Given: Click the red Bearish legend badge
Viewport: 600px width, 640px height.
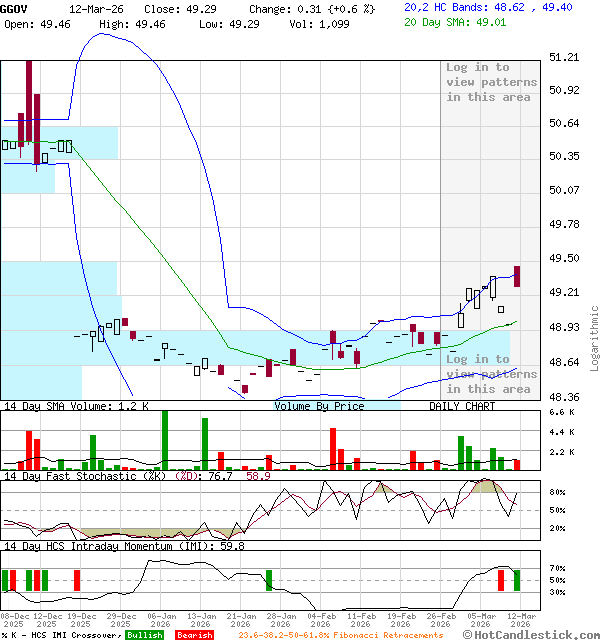Looking at the screenshot, I should (x=194, y=635).
